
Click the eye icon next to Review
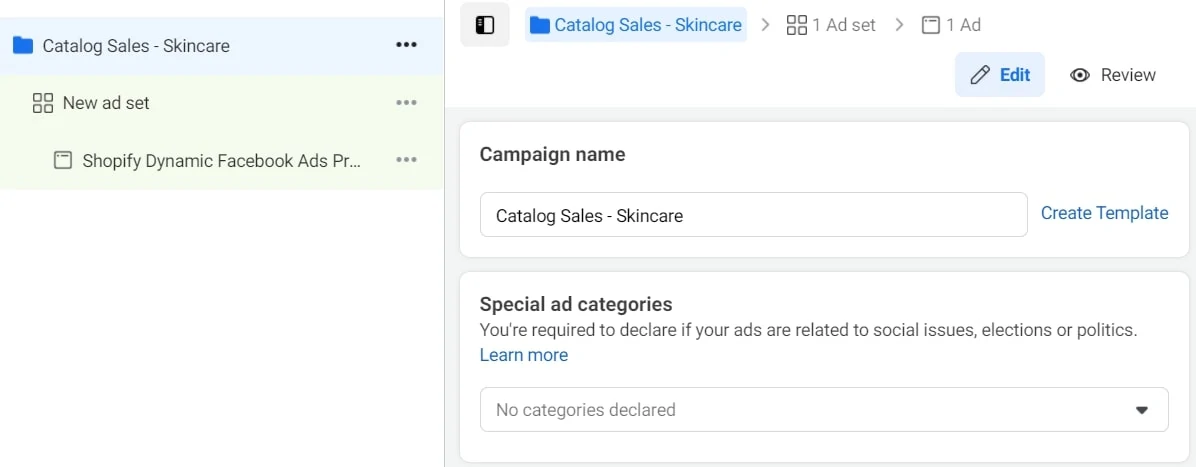point(1080,75)
